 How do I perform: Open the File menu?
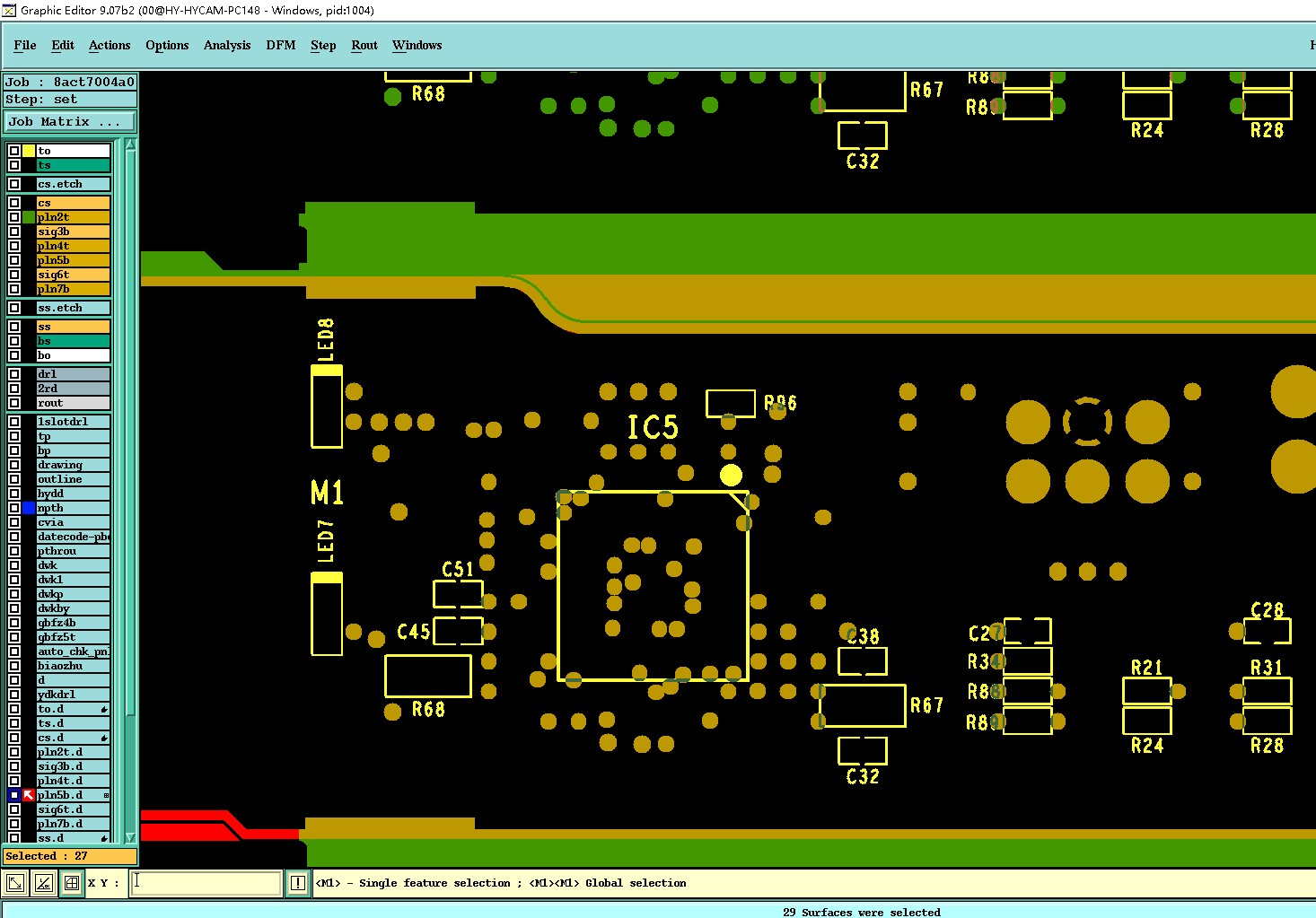click(25, 45)
